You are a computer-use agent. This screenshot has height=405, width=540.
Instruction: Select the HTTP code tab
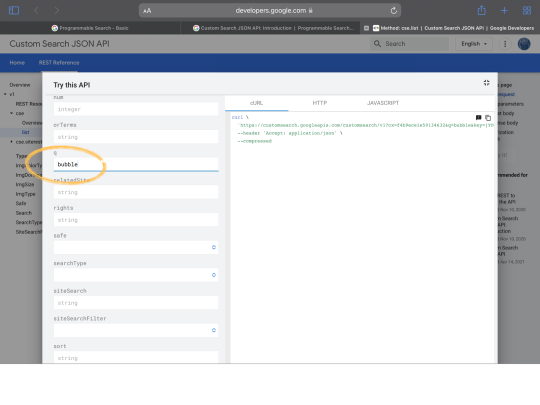320,103
